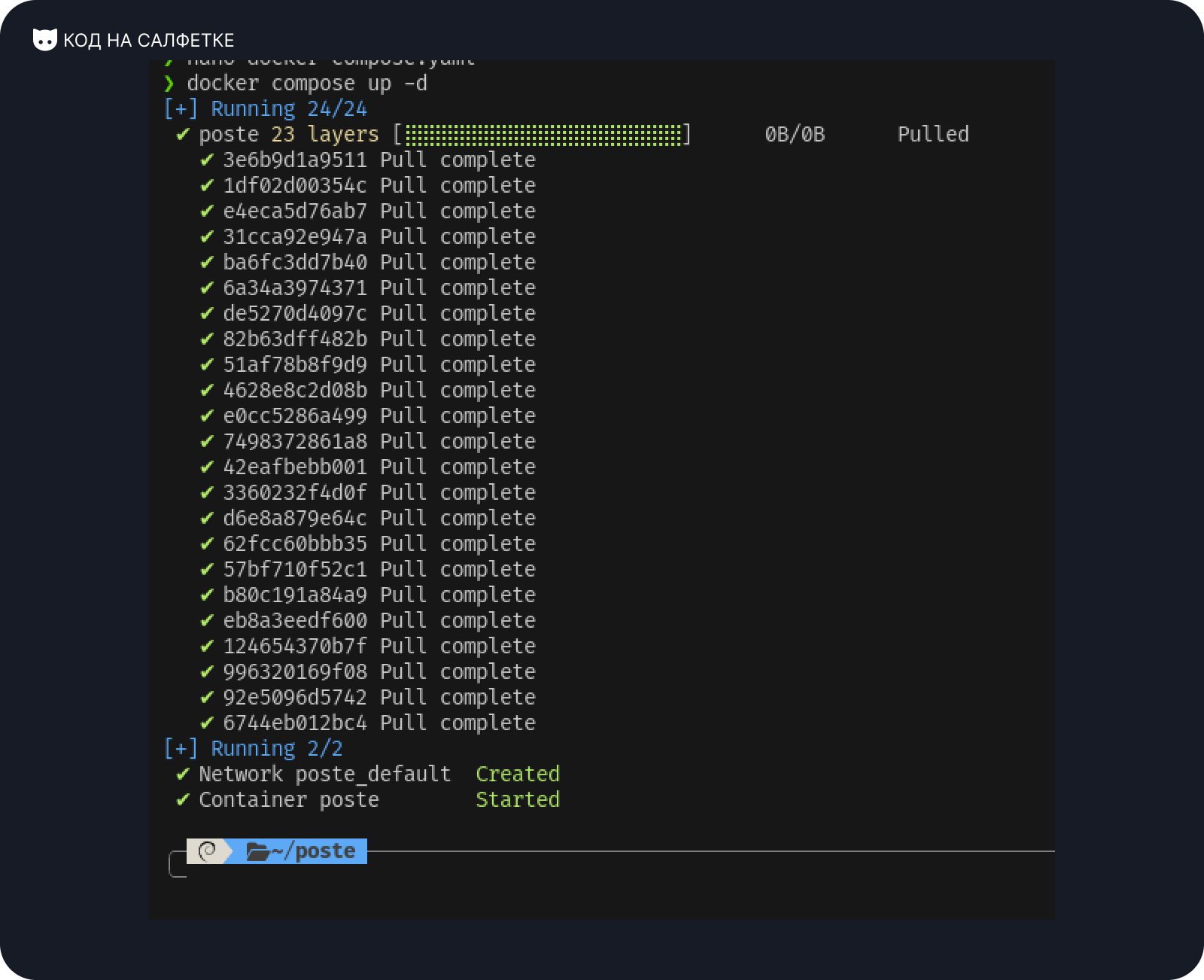Click the layers pull progress bar

pos(543,135)
